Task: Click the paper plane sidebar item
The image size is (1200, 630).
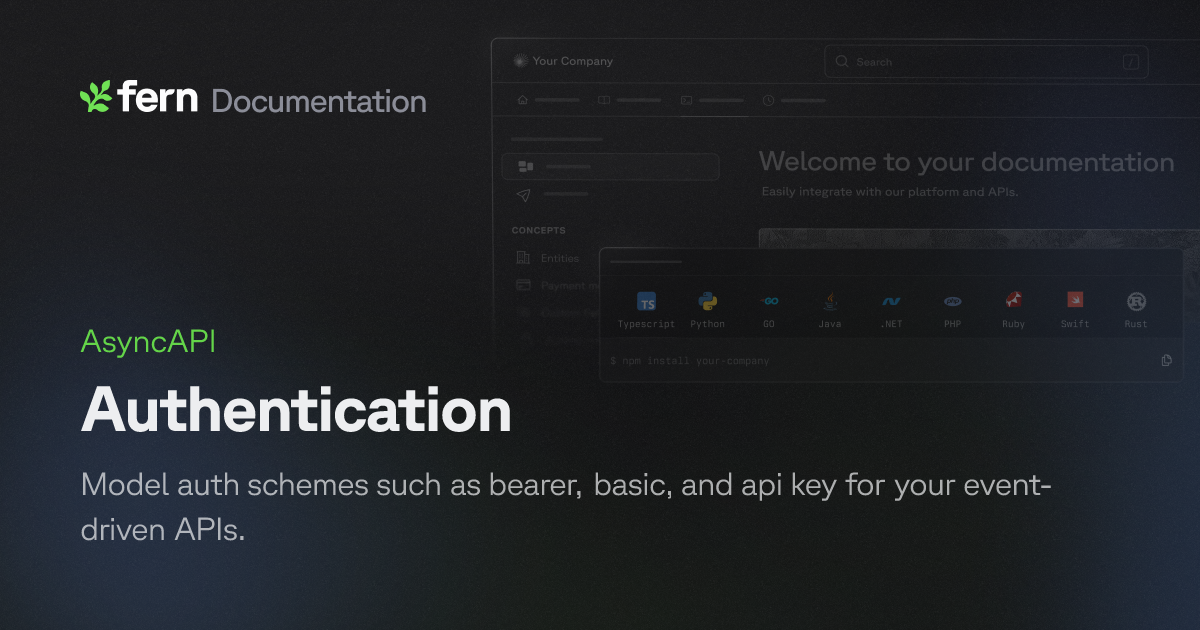Action: (x=524, y=194)
